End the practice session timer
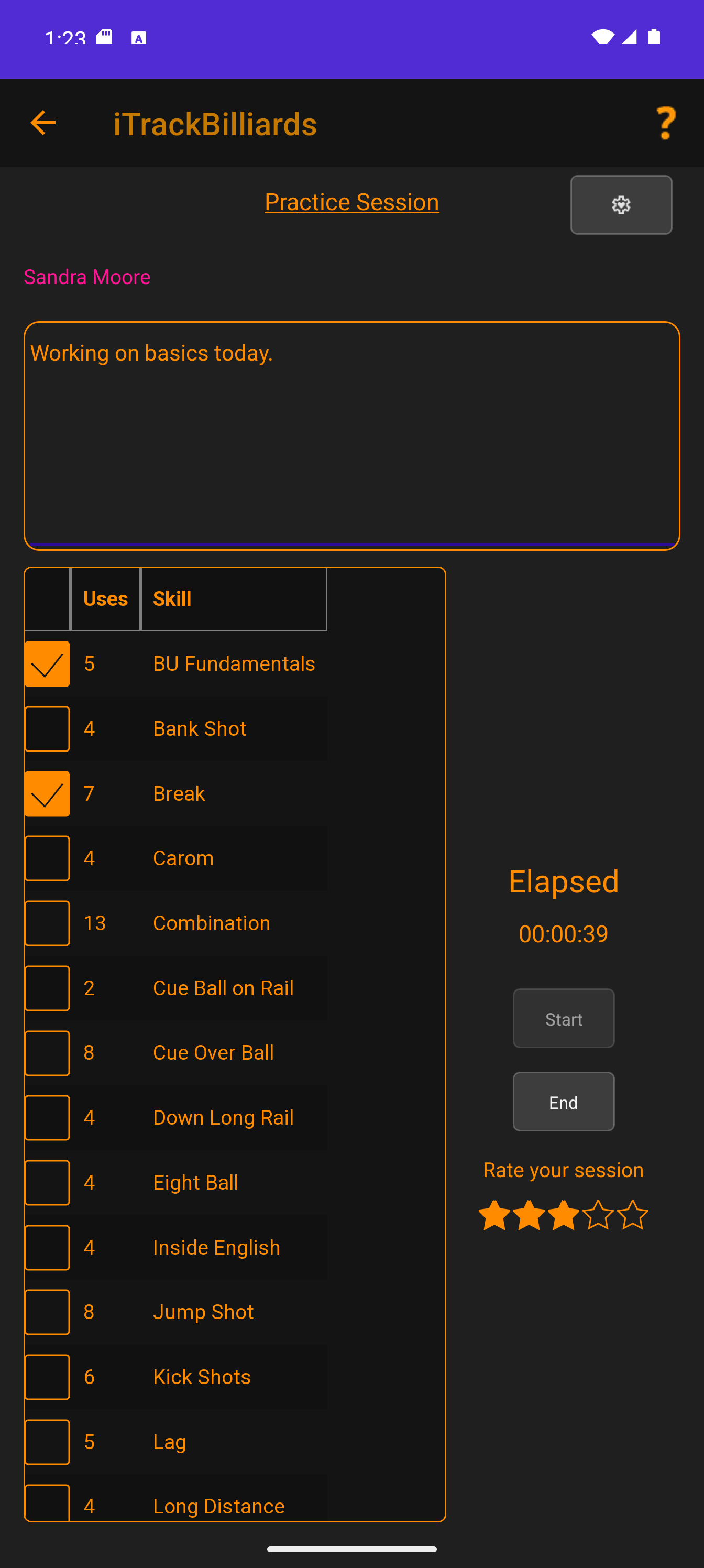This screenshot has width=704, height=1568. pyautogui.click(x=563, y=1102)
